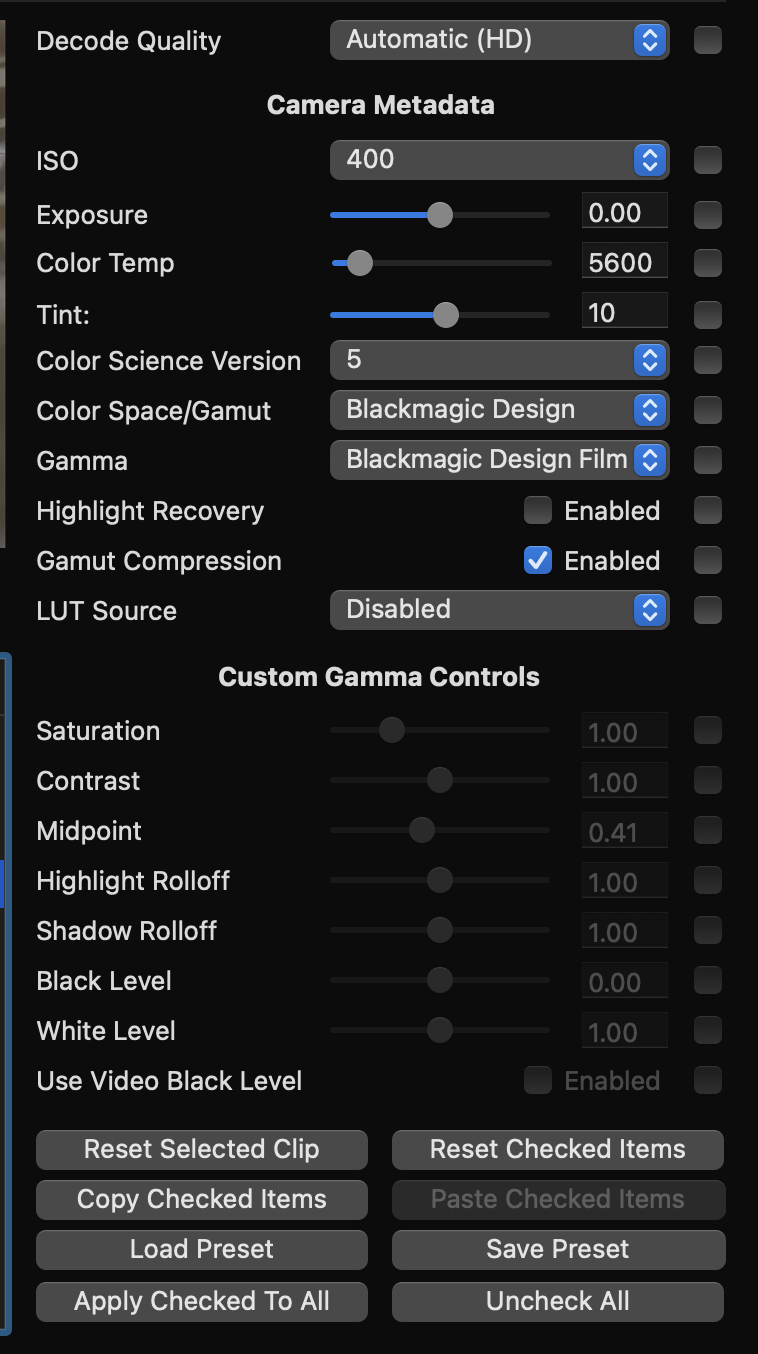The height and width of the screenshot is (1354, 758).
Task: Click the Color Temp slider handle
Action: [359, 263]
